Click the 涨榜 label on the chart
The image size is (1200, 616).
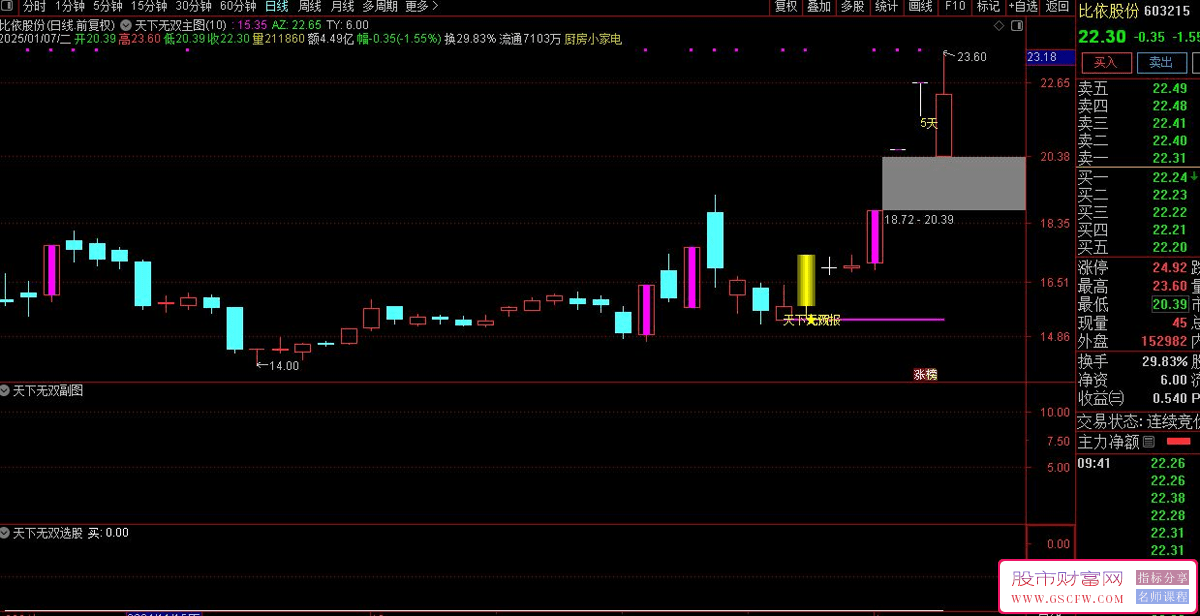pyautogui.click(x=925, y=375)
